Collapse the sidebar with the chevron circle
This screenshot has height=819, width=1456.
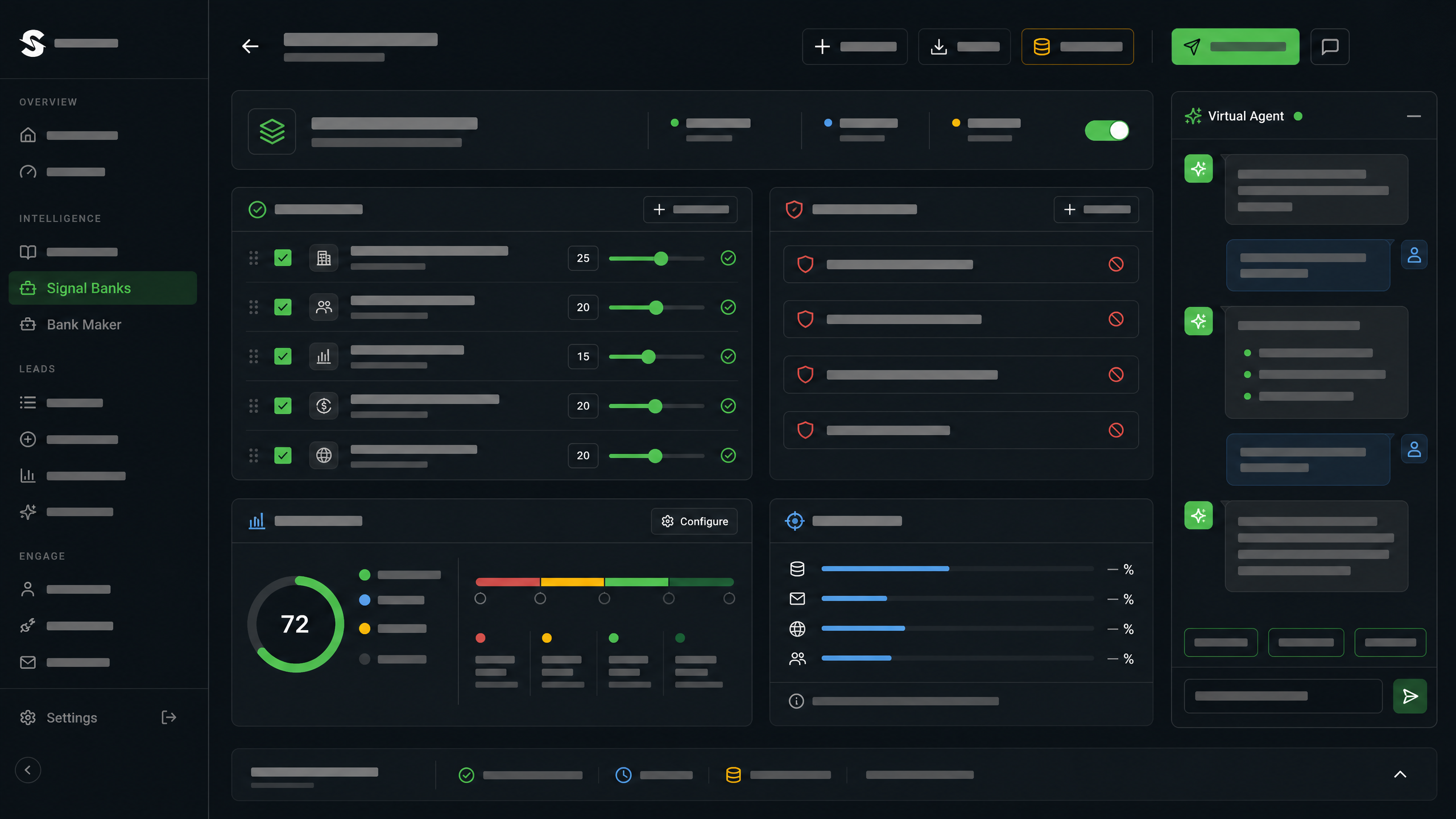(28, 770)
